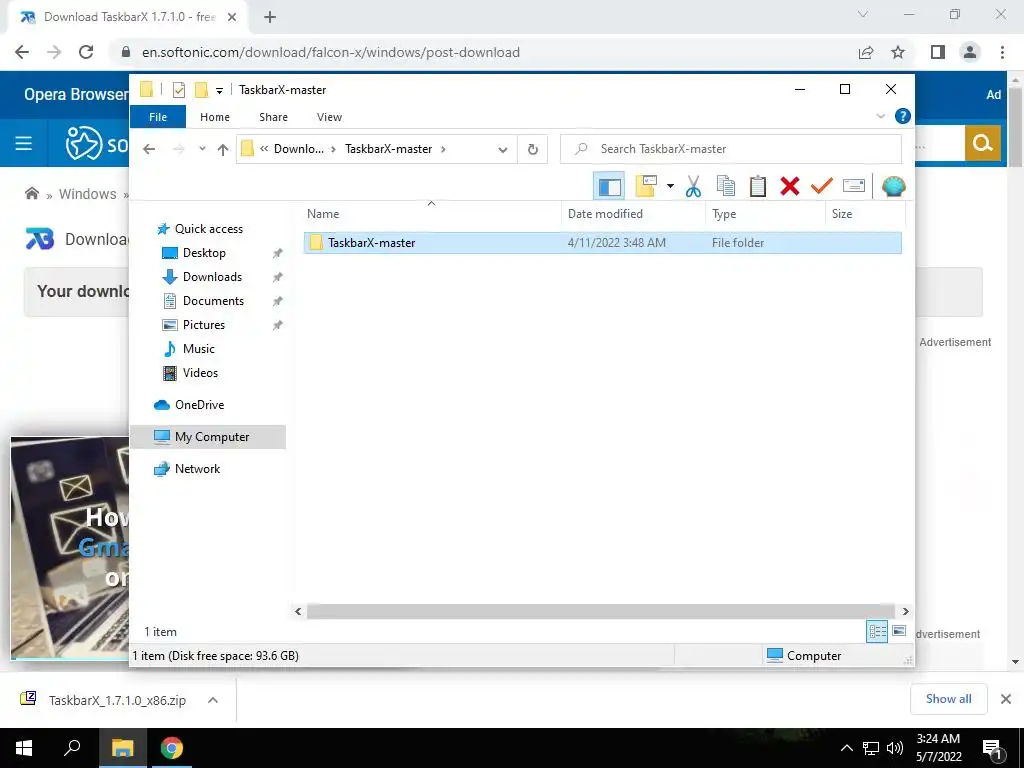Sort by Size column header
Image resolution: width=1024 pixels, height=768 pixels.
(x=865, y=214)
